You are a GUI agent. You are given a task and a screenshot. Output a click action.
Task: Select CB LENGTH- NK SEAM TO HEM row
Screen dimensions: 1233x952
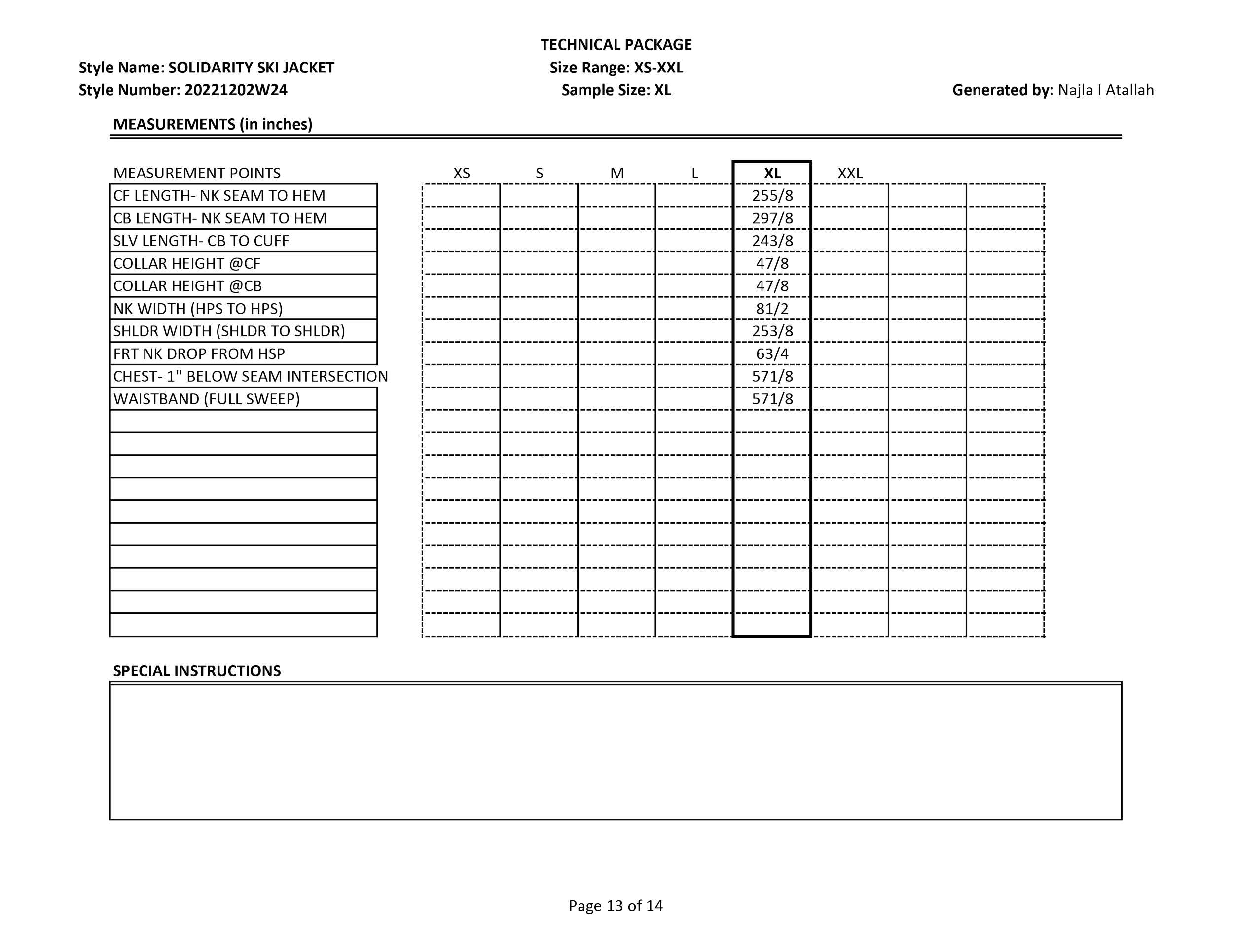pos(220,218)
